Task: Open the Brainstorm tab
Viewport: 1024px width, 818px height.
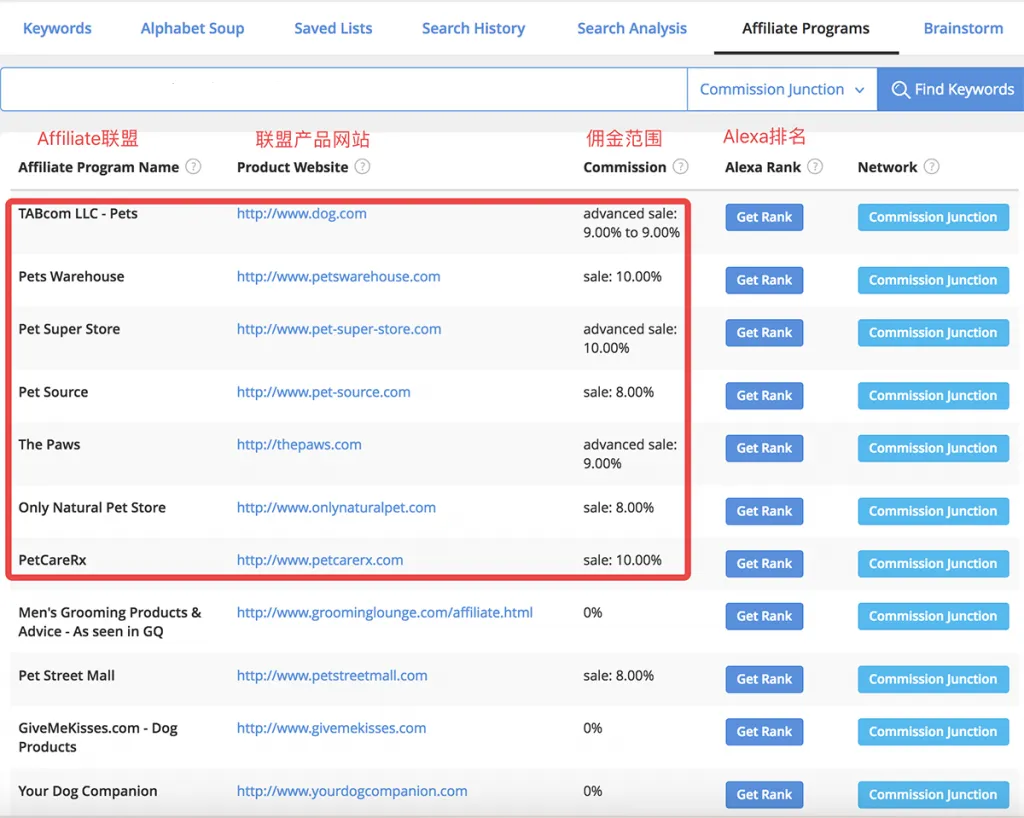Action: [x=963, y=28]
